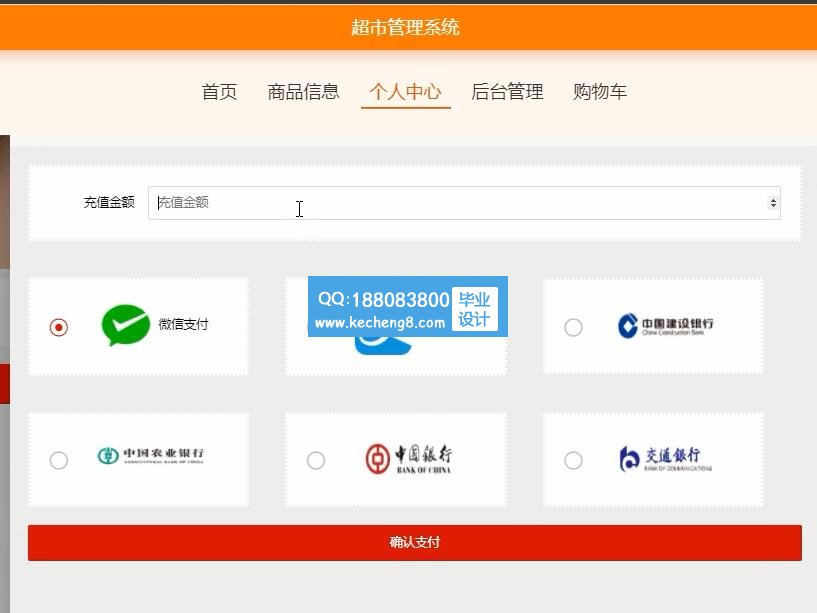Select the 微信支付 radio button
This screenshot has width=817, height=613.
point(59,327)
